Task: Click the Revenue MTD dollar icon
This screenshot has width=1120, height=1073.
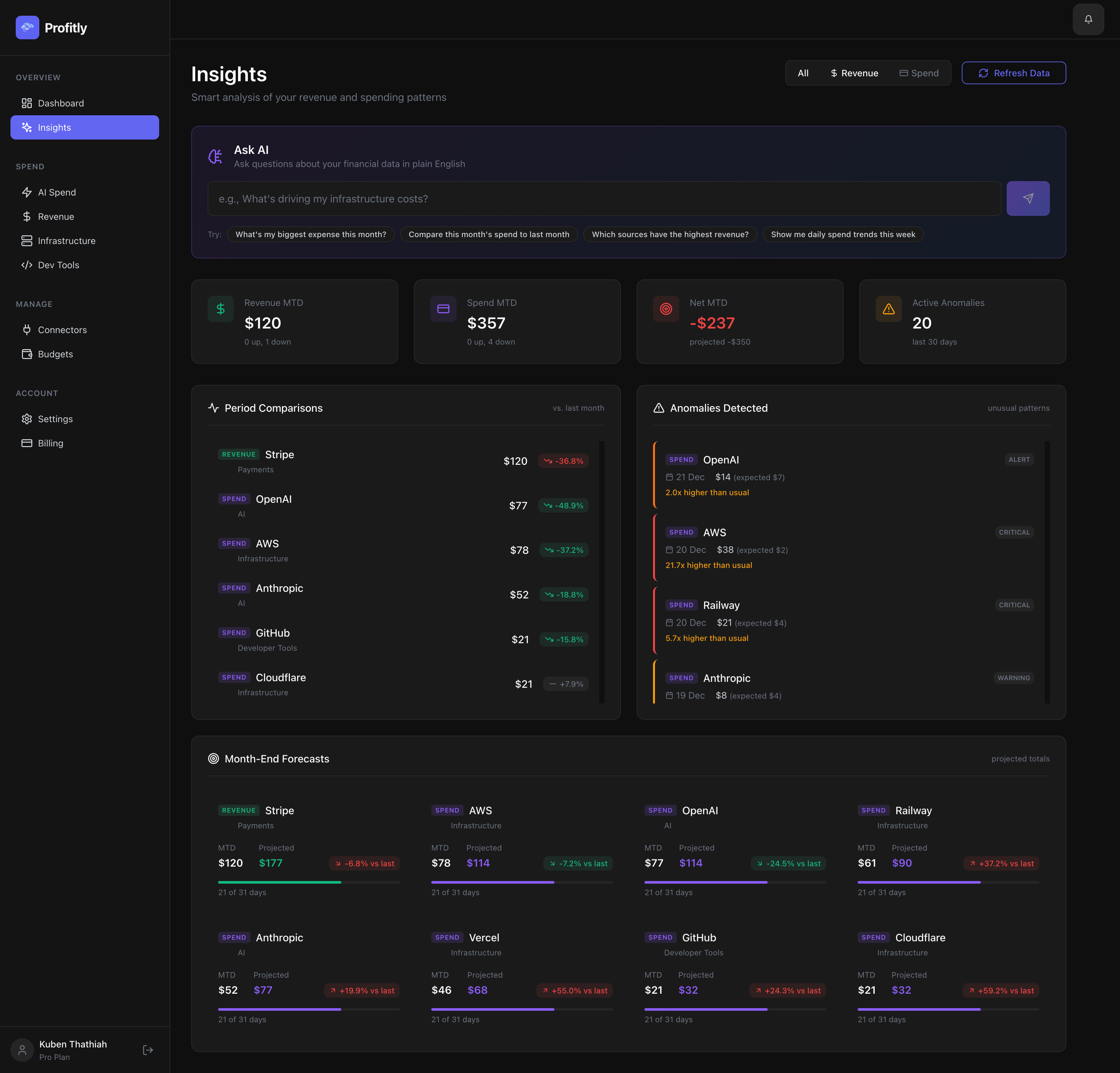Action: [x=221, y=309]
